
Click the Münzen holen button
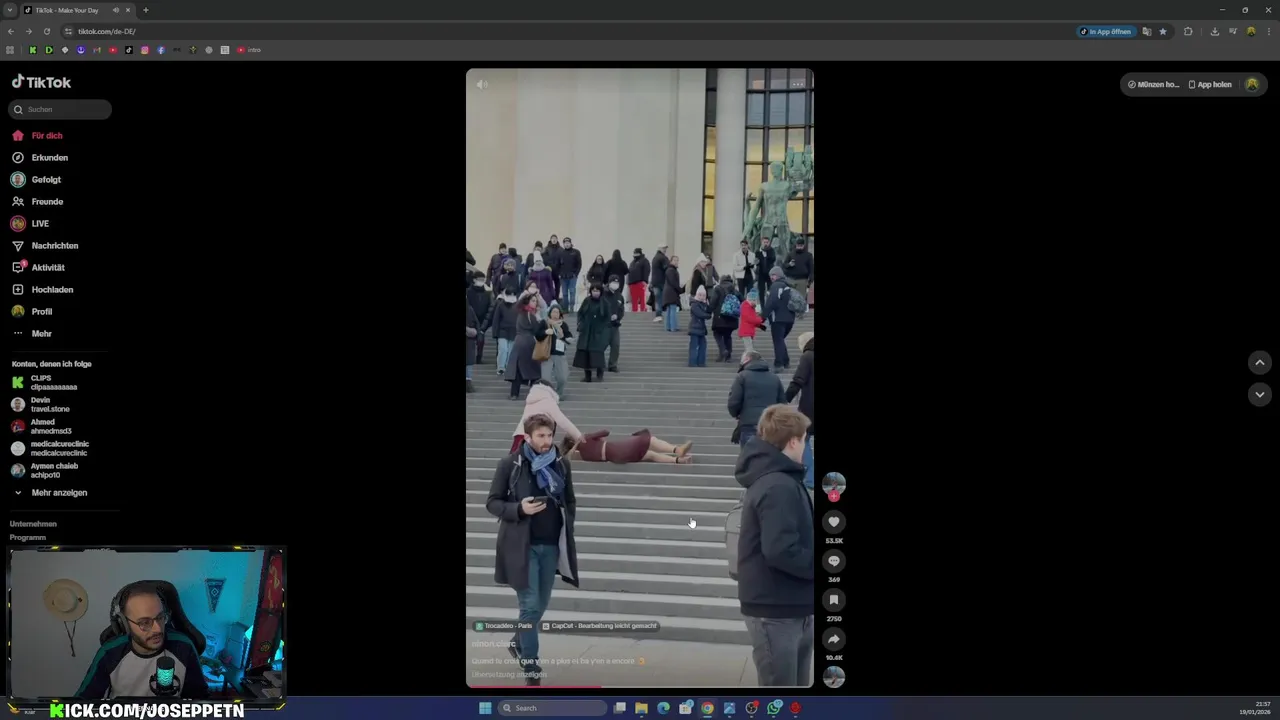tap(1153, 84)
